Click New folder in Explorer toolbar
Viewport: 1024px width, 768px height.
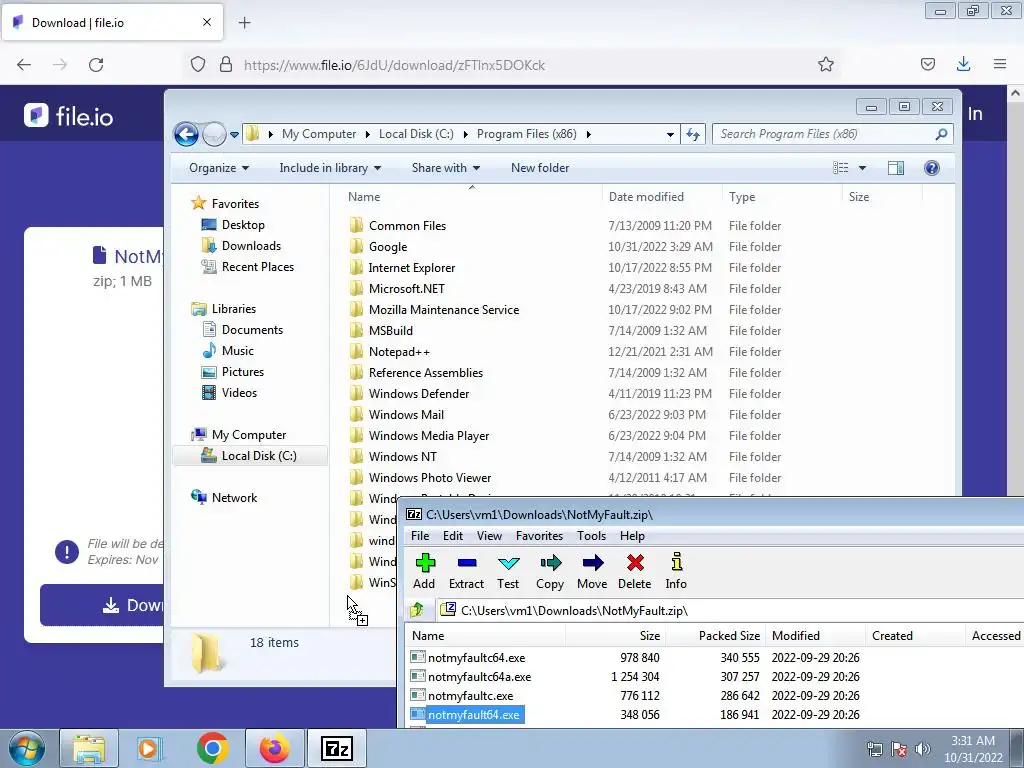pyautogui.click(x=540, y=168)
